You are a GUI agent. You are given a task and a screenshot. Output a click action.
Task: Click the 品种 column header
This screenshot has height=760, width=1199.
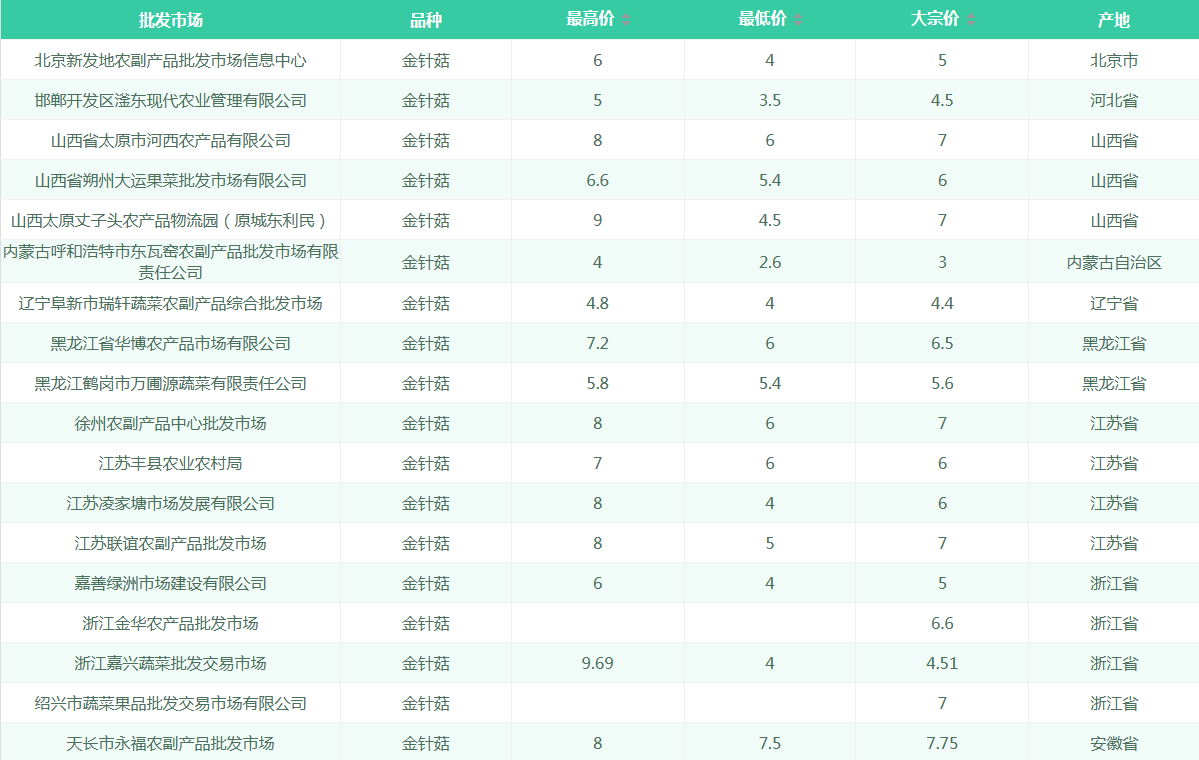[426, 20]
